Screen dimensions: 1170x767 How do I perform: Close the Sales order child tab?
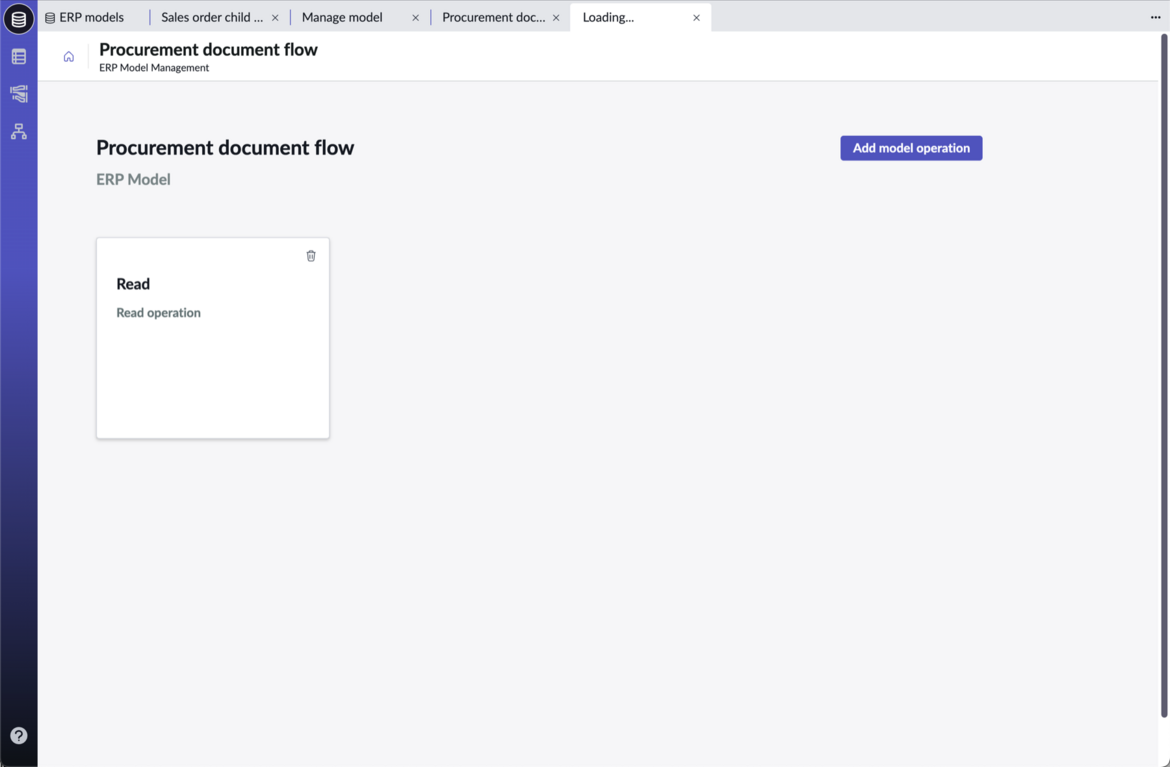(275, 18)
